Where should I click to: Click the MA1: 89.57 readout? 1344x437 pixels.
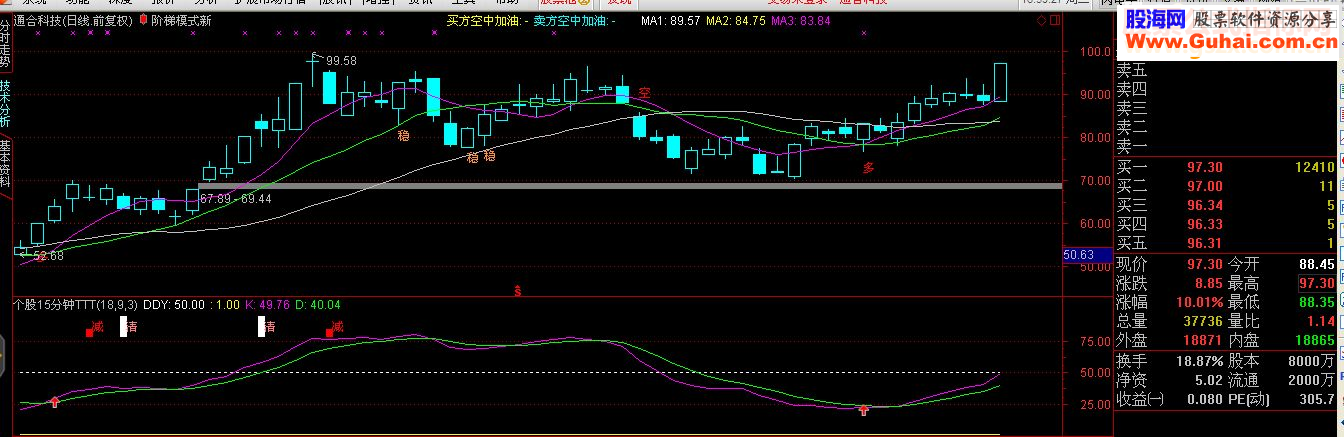click(x=670, y=20)
